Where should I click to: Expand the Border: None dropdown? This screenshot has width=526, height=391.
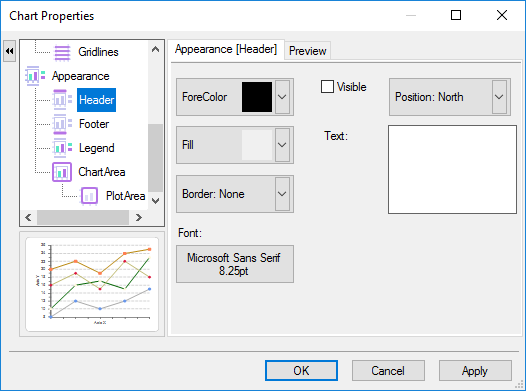point(282,194)
